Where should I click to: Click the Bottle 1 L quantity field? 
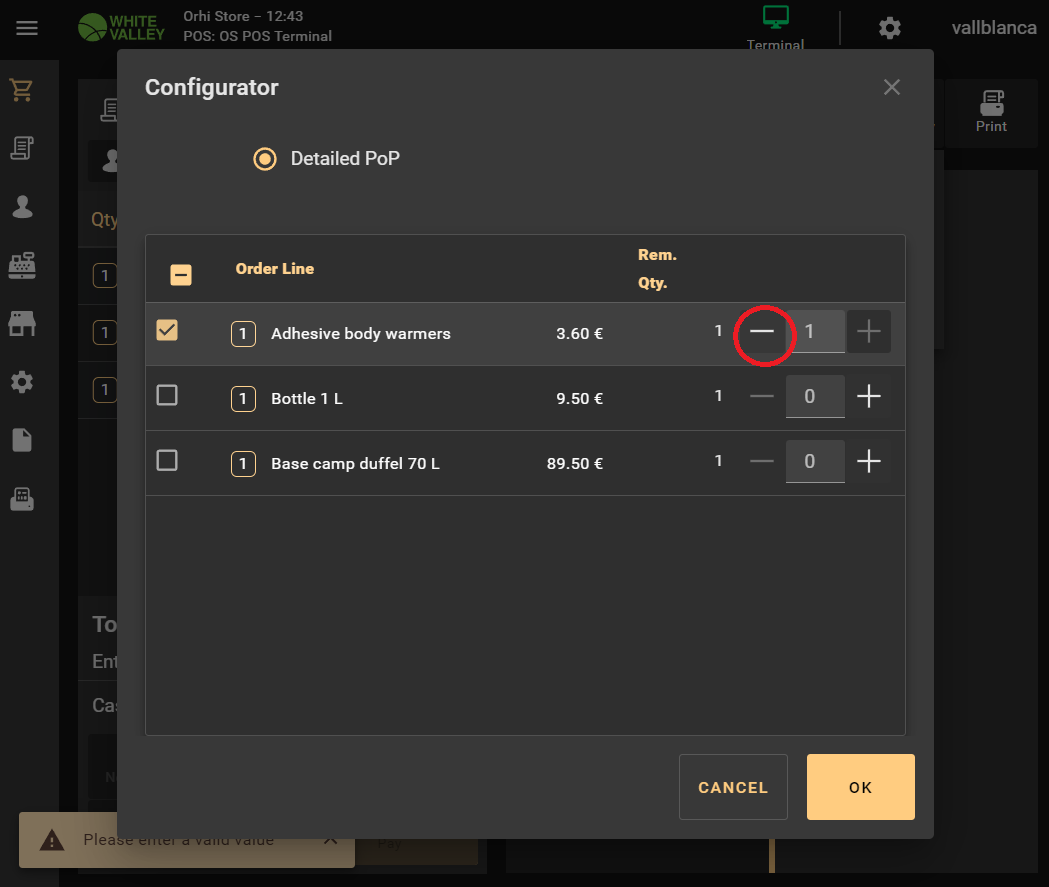[815, 396]
